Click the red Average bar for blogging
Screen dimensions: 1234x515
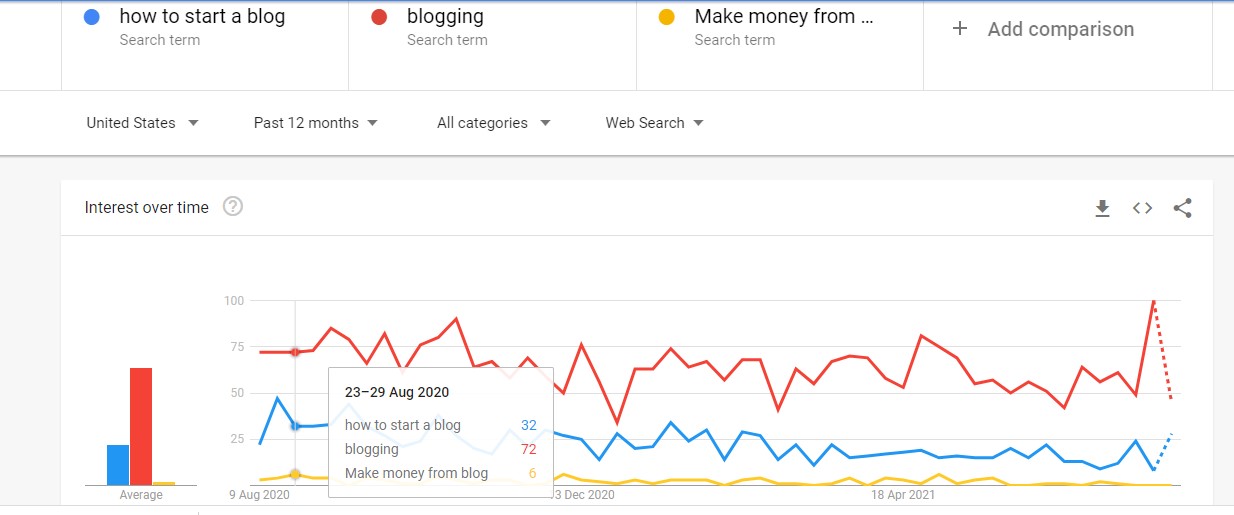point(141,427)
